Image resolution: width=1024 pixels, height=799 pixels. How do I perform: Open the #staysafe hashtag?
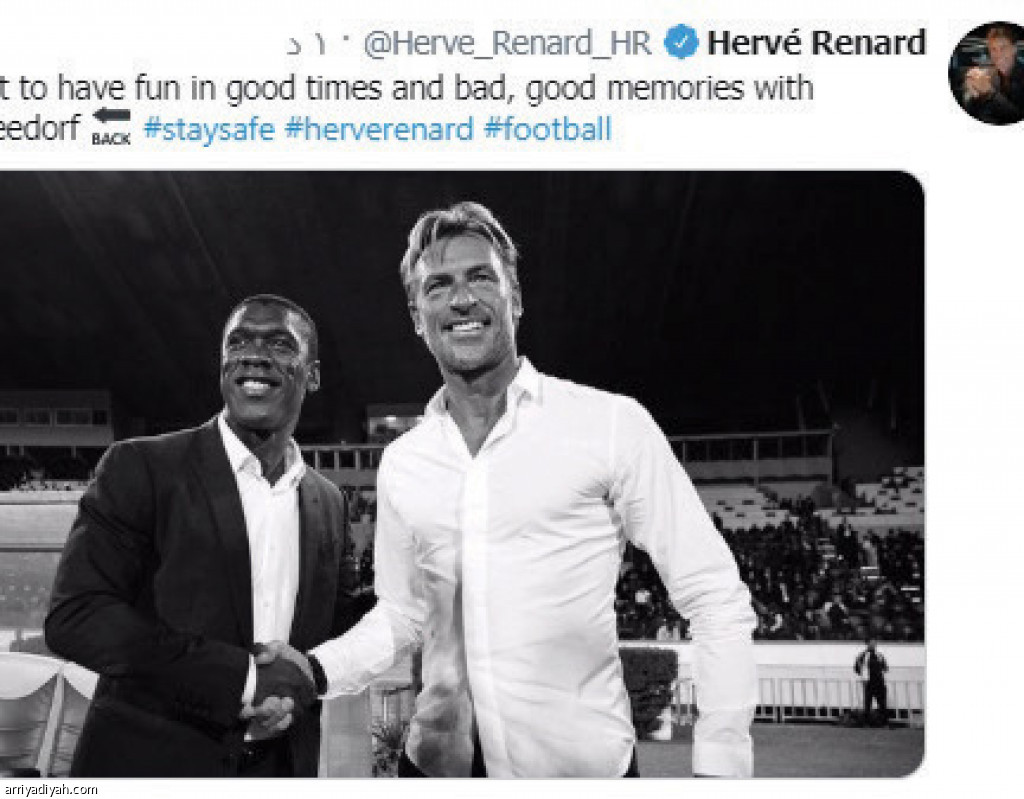point(209,129)
